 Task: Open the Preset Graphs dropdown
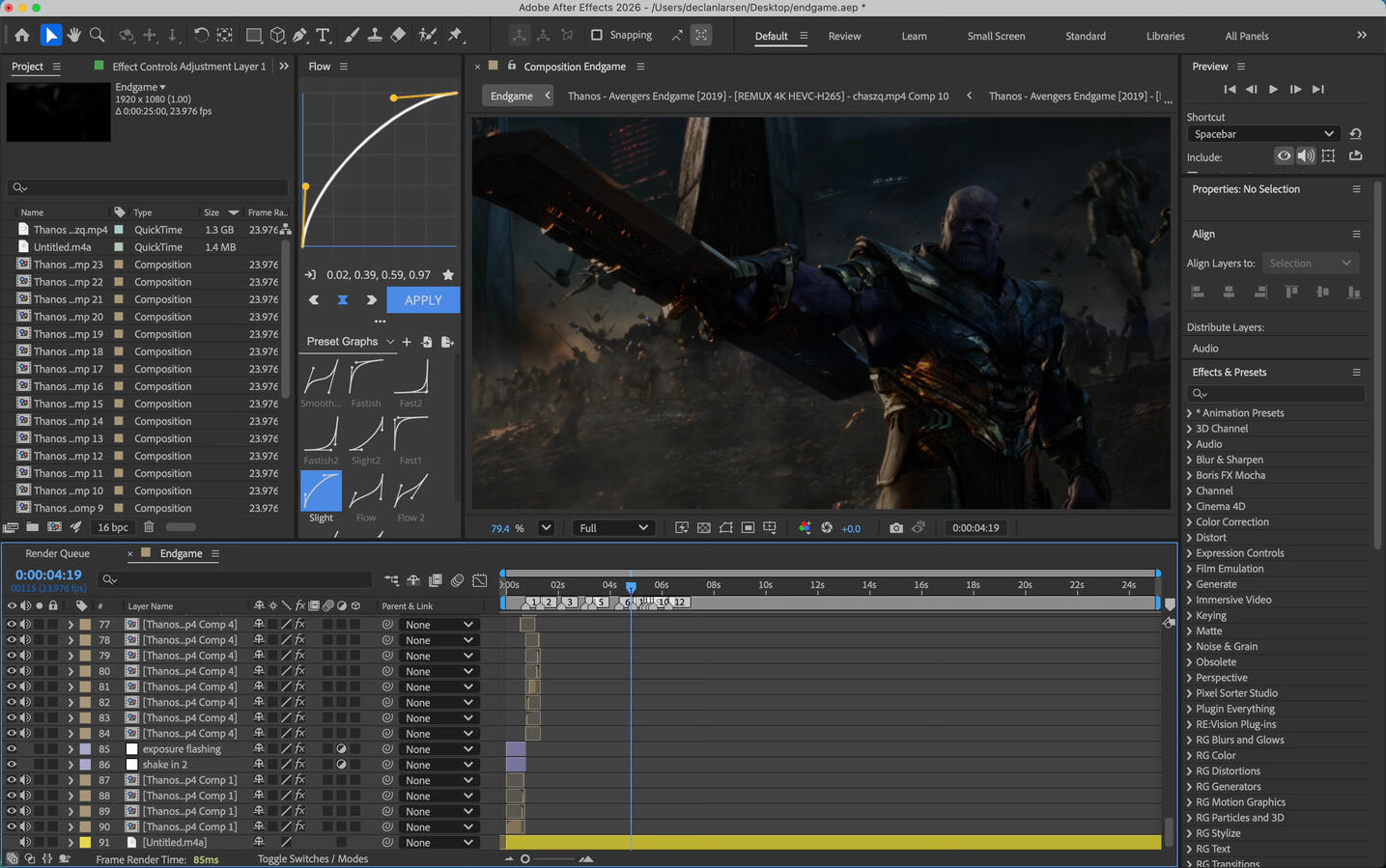click(350, 342)
